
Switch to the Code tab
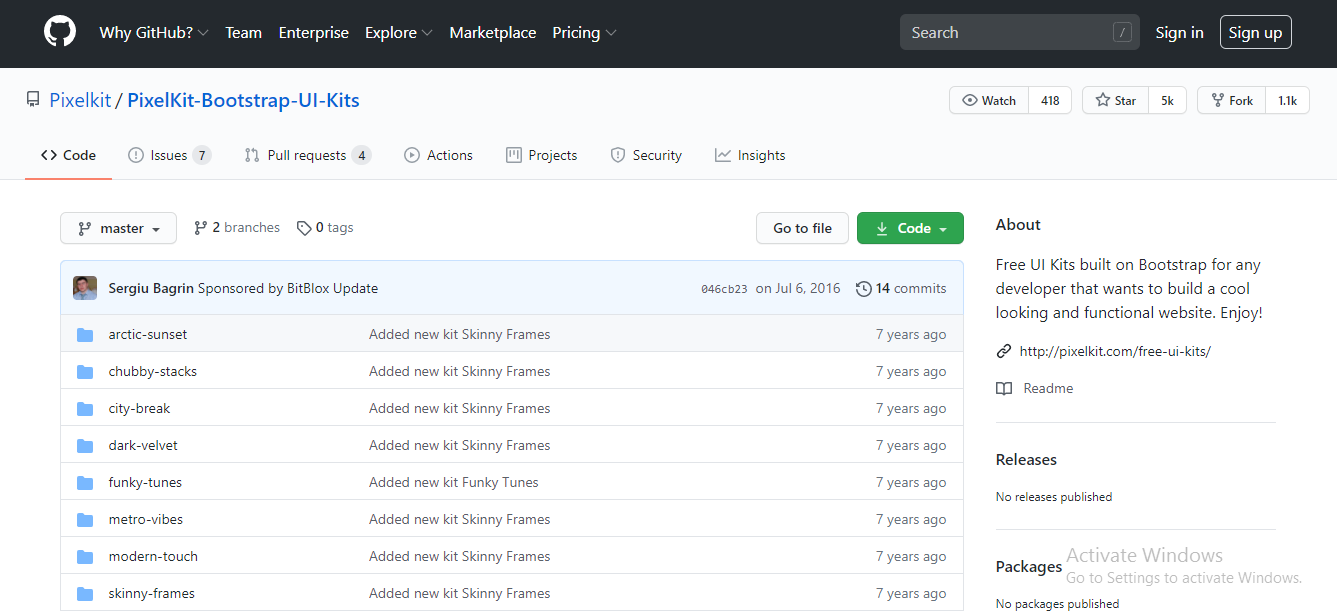tap(67, 155)
